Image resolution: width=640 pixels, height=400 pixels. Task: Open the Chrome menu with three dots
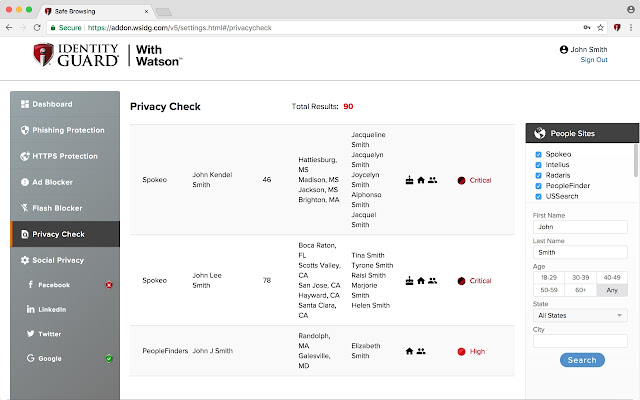(x=630, y=28)
